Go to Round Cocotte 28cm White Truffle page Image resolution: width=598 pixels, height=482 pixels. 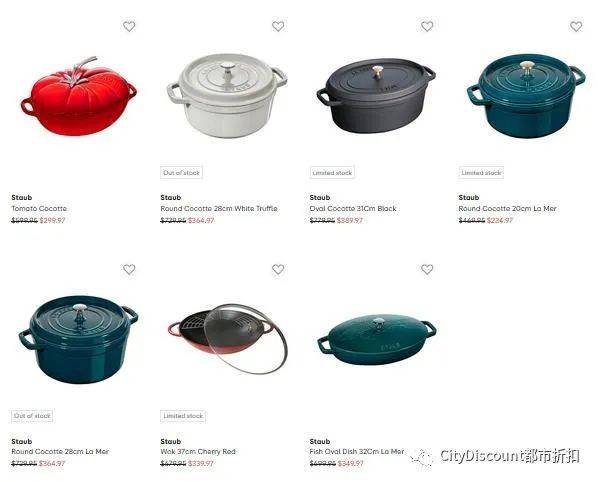click(x=219, y=209)
